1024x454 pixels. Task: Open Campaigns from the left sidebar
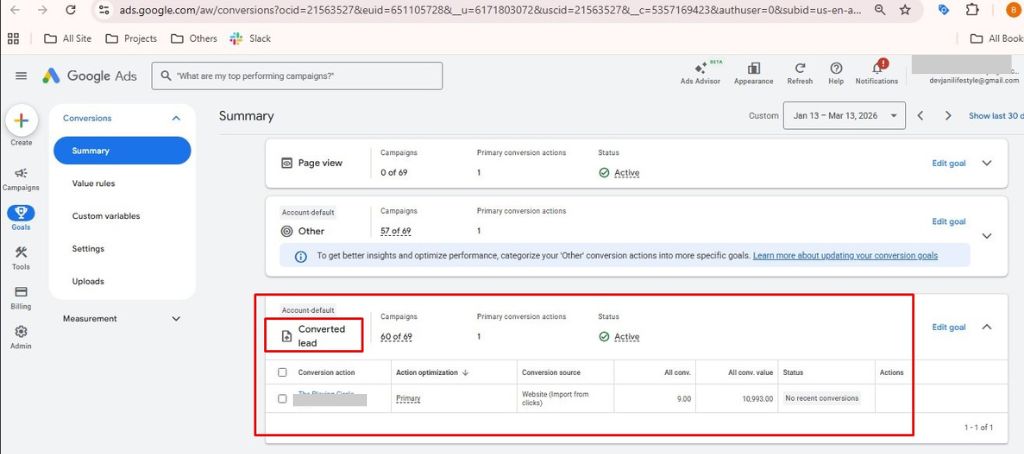pyautogui.click(x=21, y=177)
